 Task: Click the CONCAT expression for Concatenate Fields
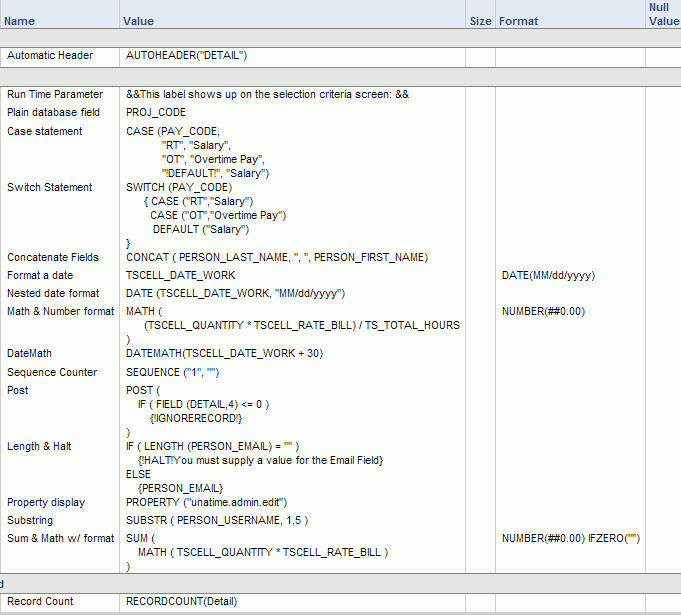click(277, 257)
